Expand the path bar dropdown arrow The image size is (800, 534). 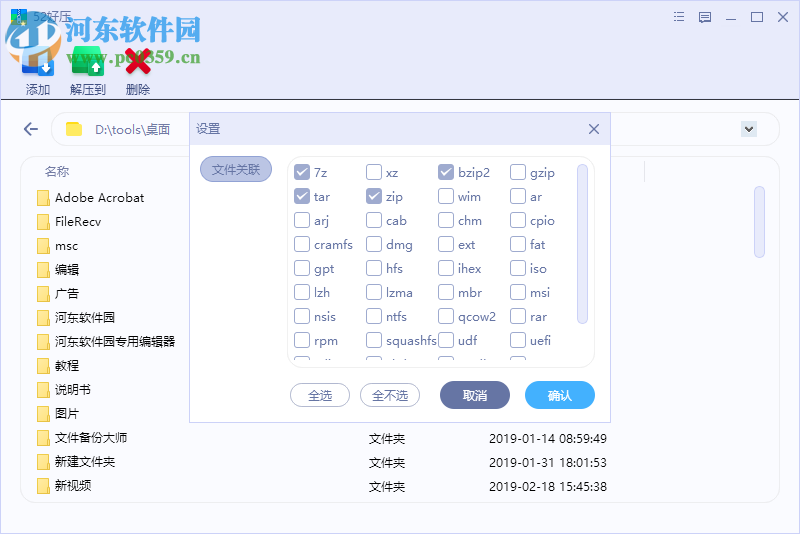pyautogui.click(x=748, y=129)
